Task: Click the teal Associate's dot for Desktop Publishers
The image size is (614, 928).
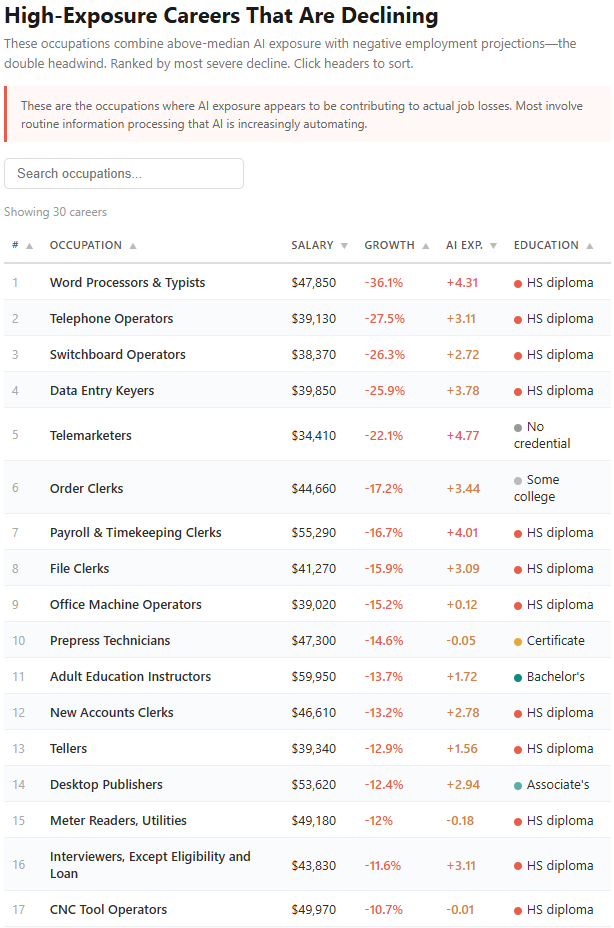Action: [x=518, y=785]
